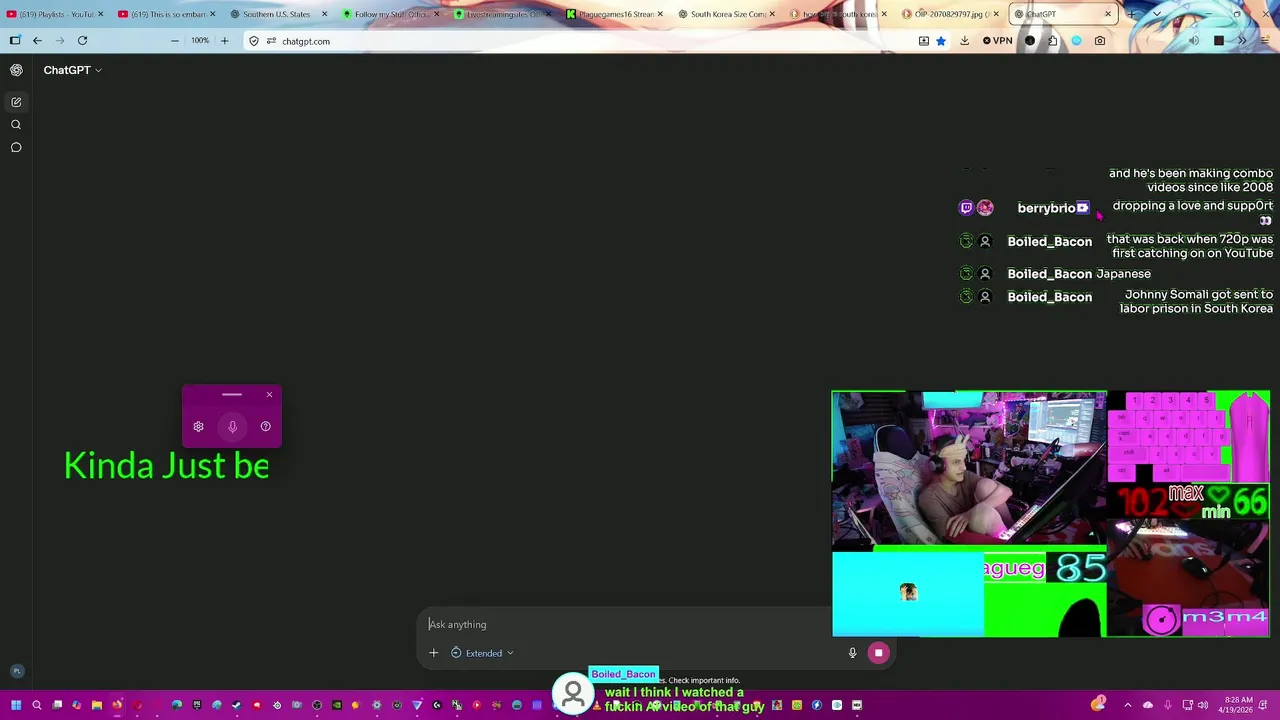1280x720 pixels.
Task: Switch to the South Korea Size Comparison tab
Action: [x=726, y=14]
